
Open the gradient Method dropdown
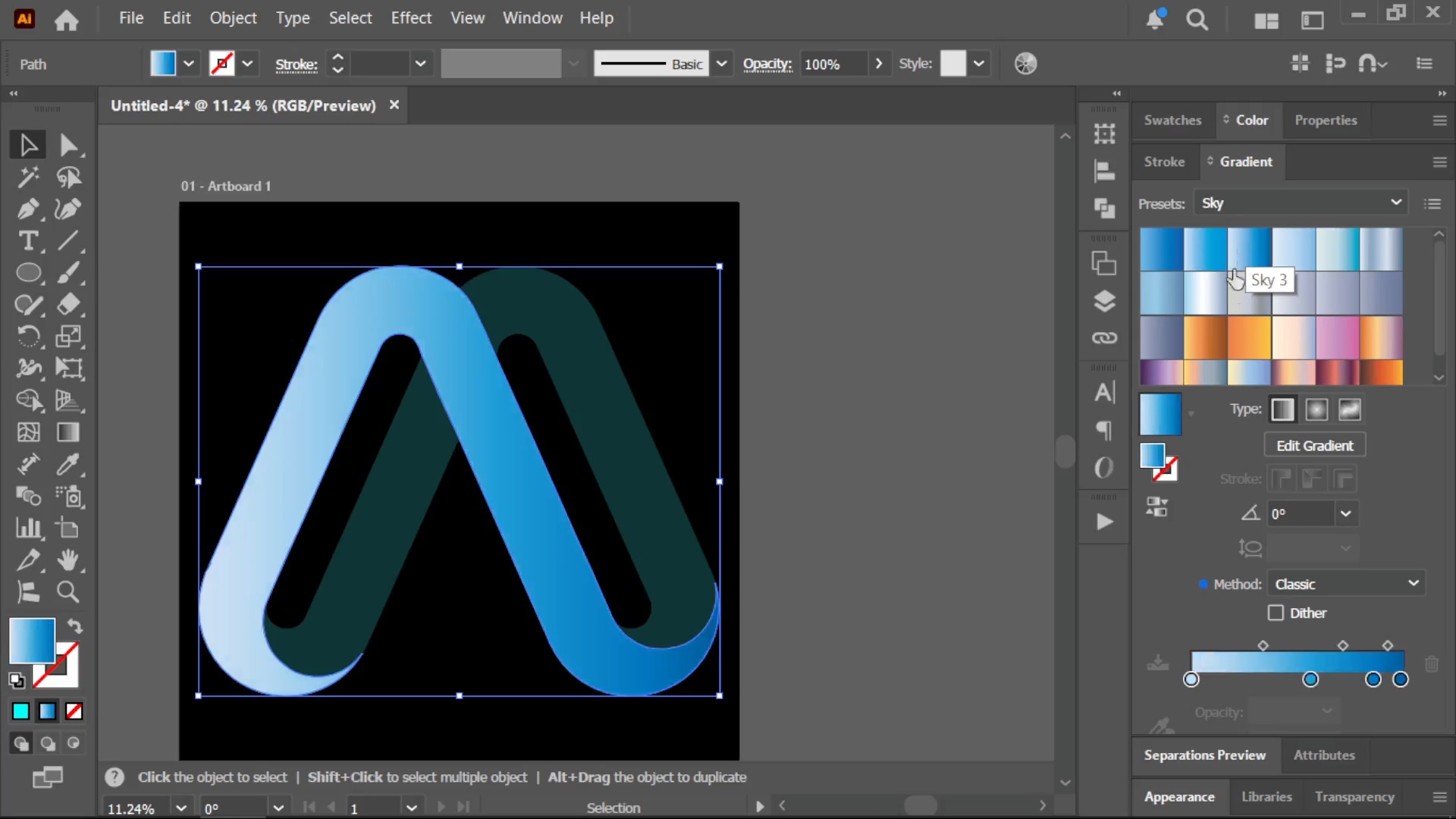[1346, 584]
